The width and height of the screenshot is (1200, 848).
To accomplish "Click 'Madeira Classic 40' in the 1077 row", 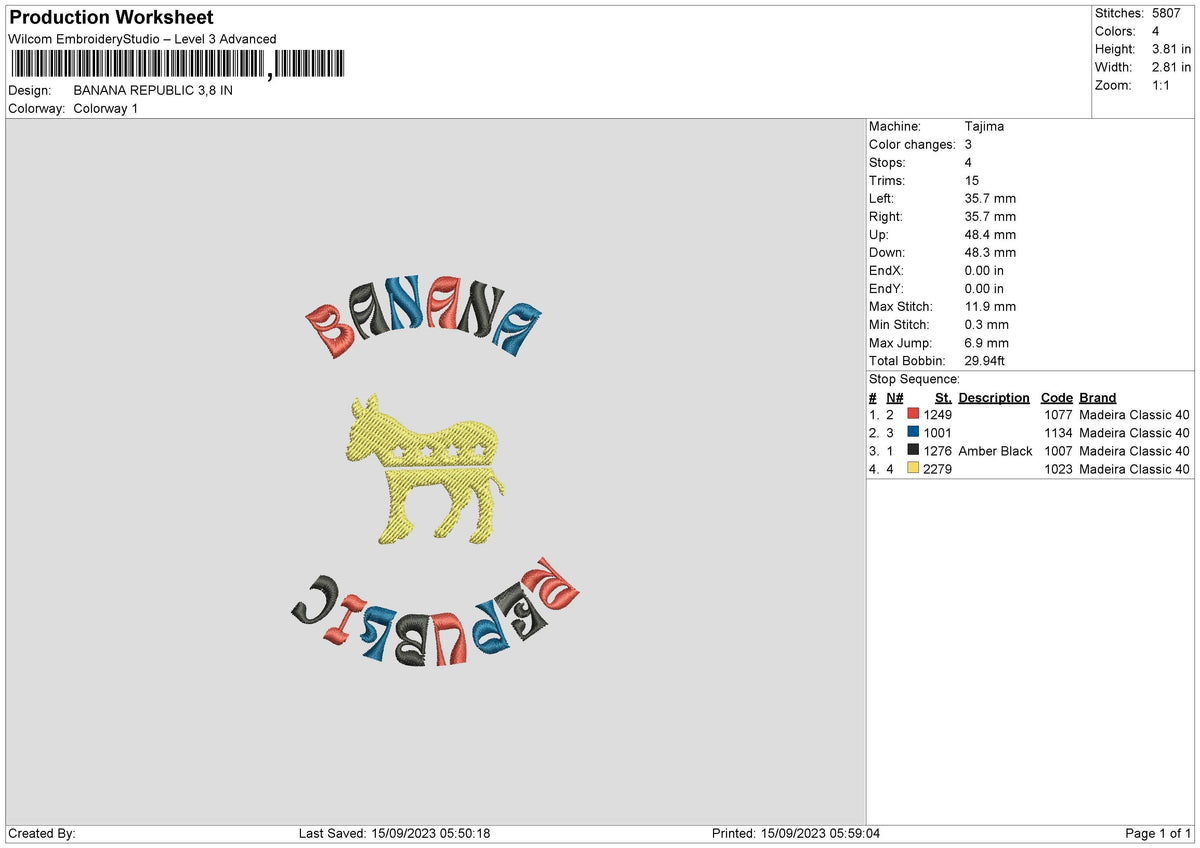I will (x=1134, y=414).
